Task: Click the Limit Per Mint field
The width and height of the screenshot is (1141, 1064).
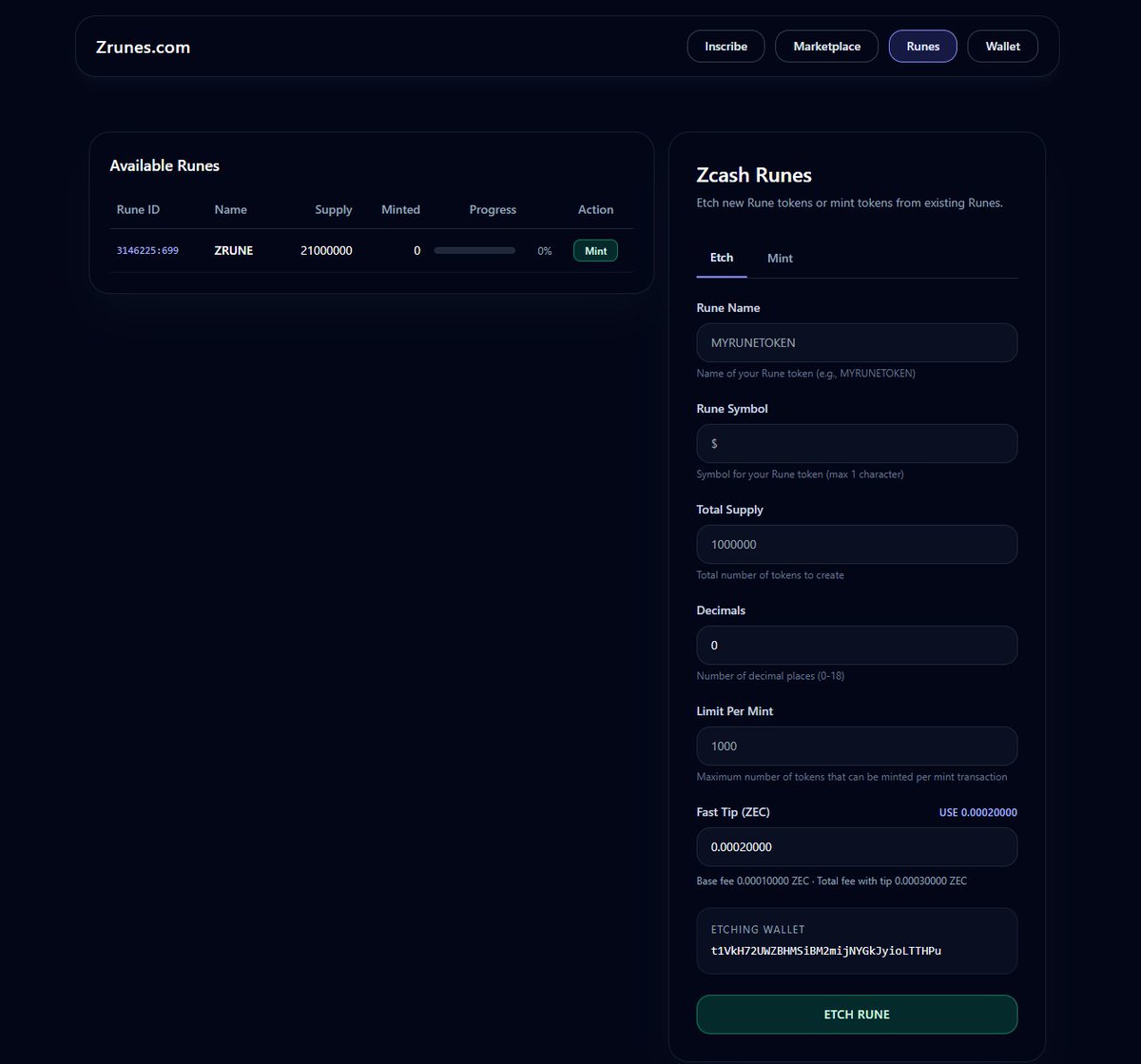Action: (x=857, y=745)
